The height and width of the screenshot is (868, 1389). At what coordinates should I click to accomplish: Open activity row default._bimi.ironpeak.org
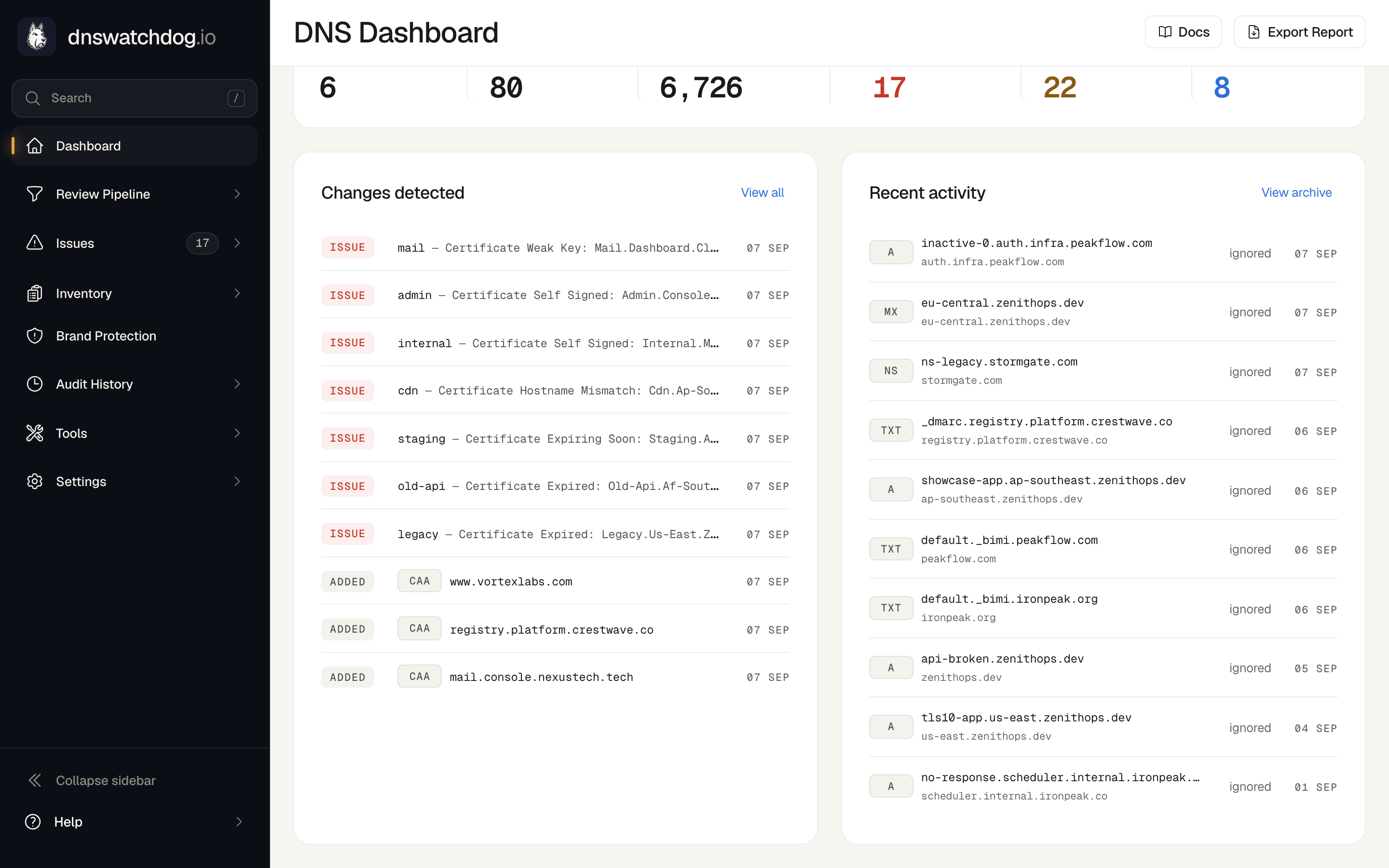tap(1103, 608)
